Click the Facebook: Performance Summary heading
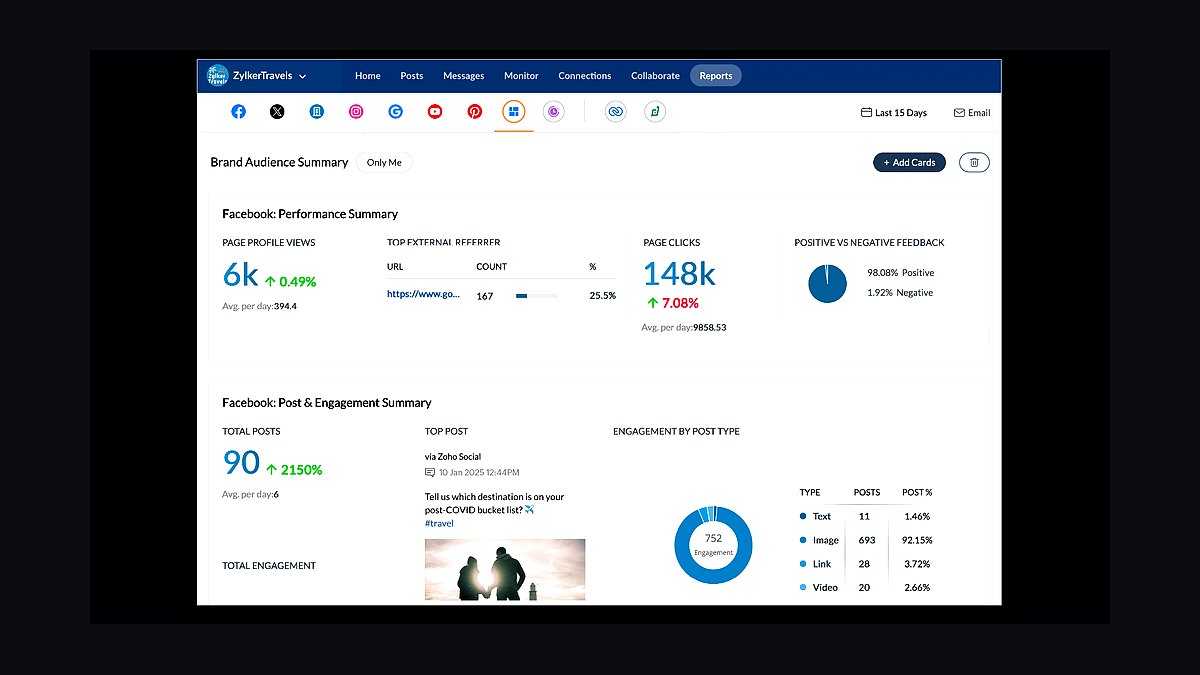This screenshot has height=675, width=1200. click(310, 214)
